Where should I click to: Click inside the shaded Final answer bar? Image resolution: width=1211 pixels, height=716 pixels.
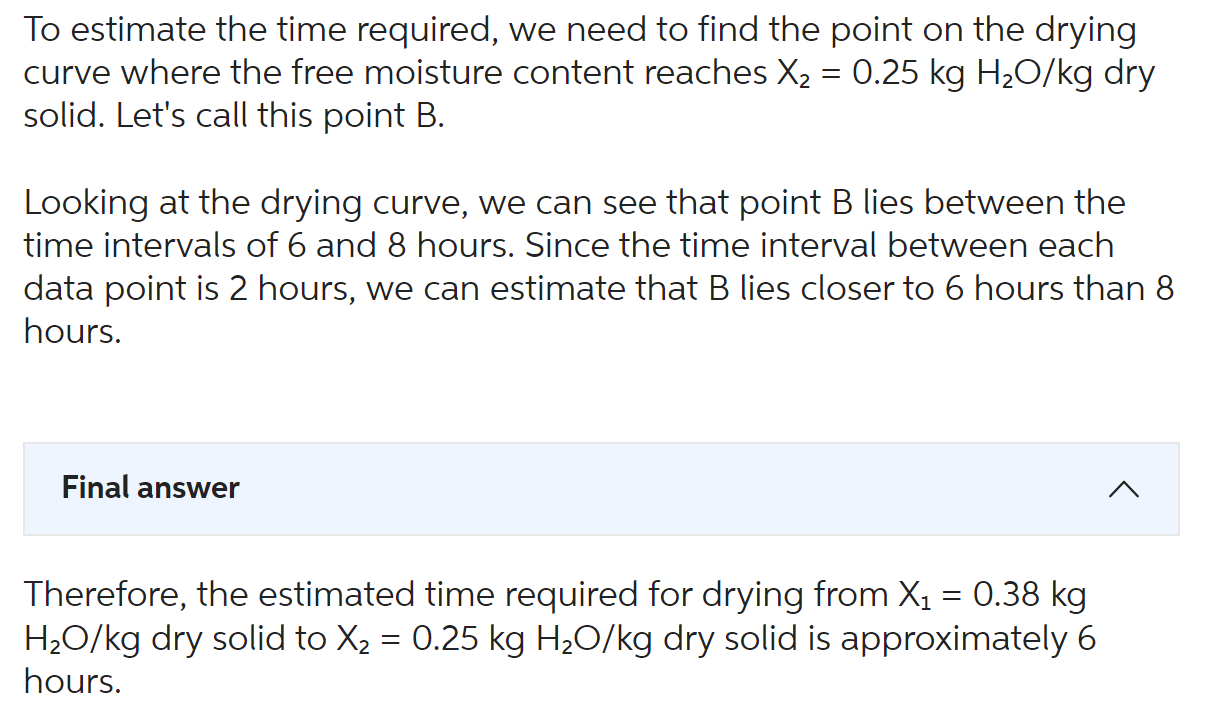600,489
